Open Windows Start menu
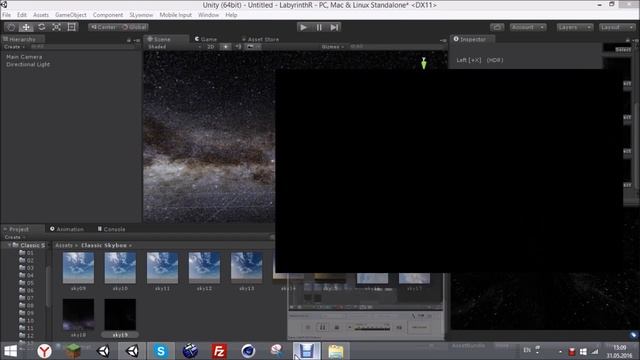This screenshot has height=360, width=640. point(10,351)
